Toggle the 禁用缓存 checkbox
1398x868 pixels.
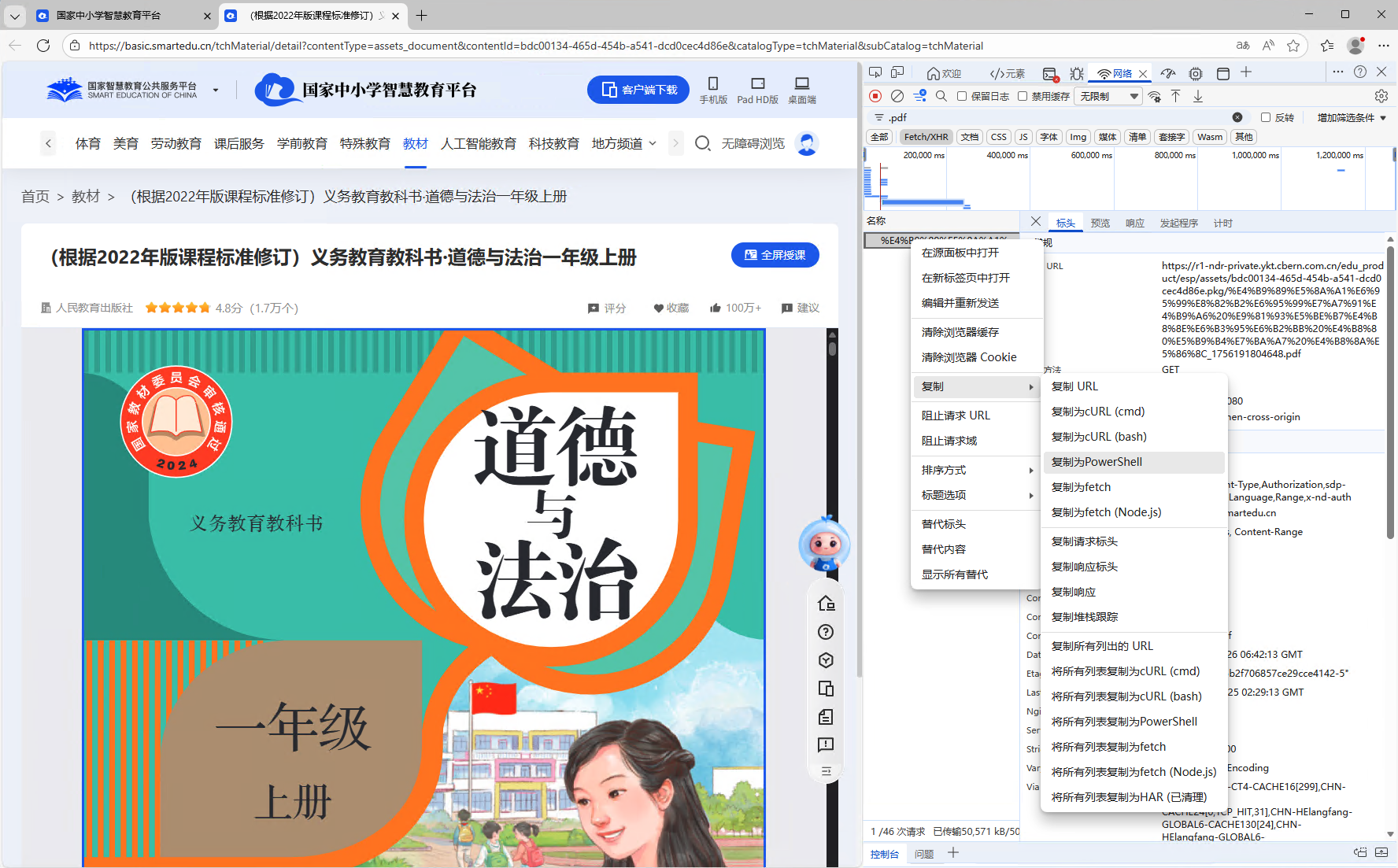click(x=1023, y=96)
